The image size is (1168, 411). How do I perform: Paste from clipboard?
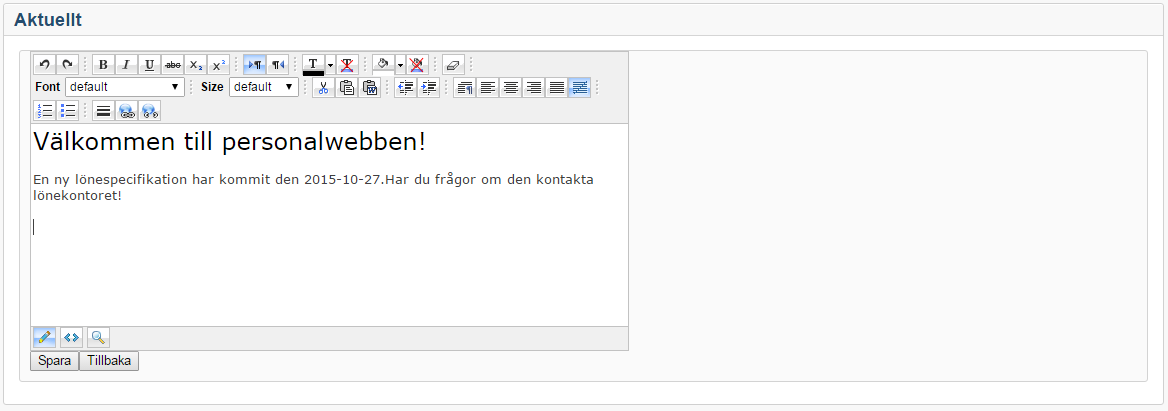(346, 87)
